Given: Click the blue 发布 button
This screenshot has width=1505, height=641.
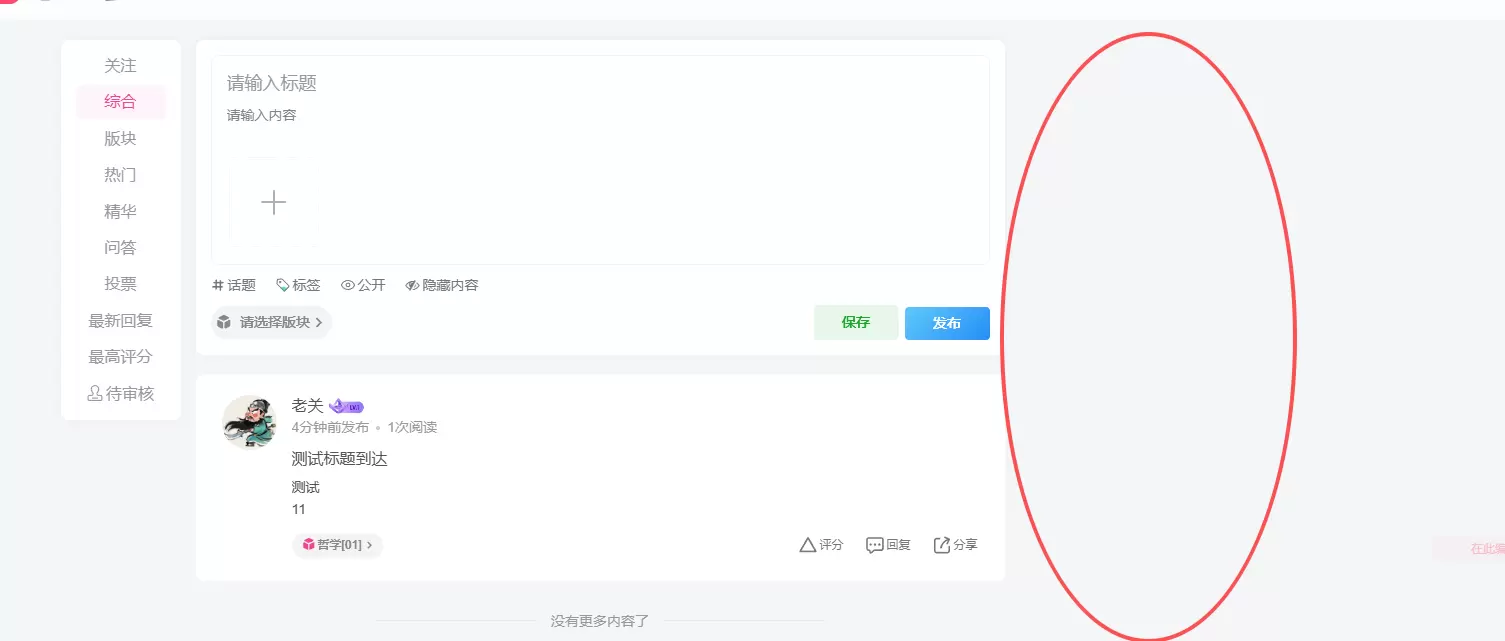Looking at the screenshot, I should (x=947, y=323).
